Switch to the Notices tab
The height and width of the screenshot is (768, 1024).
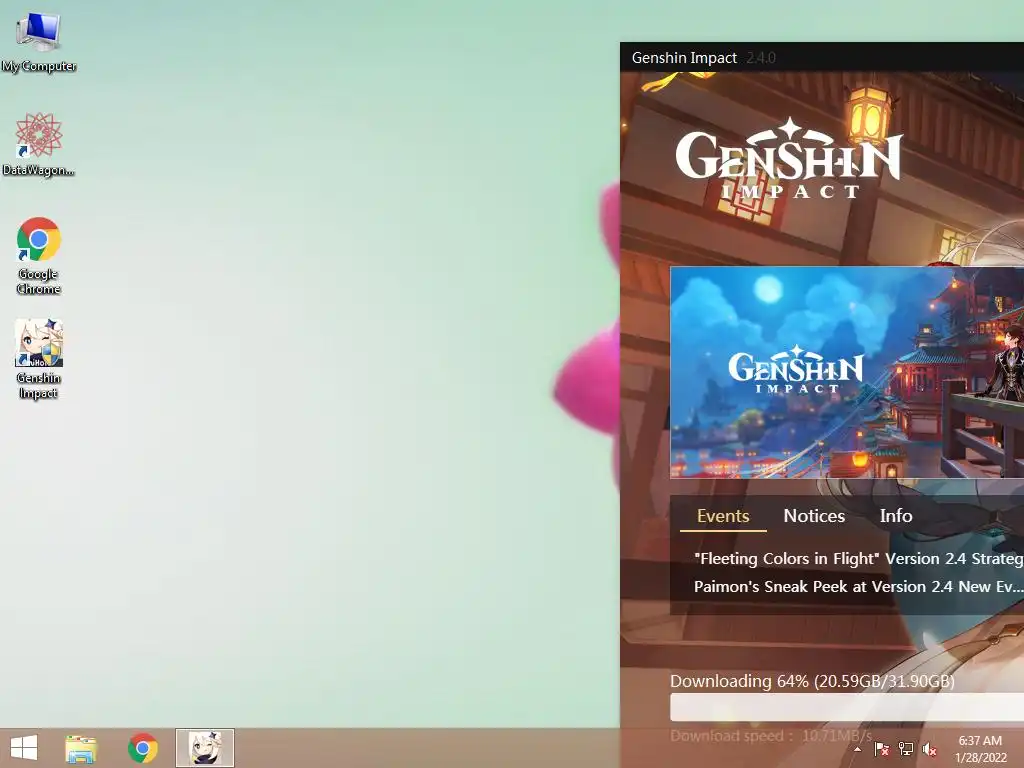[814, 516]
